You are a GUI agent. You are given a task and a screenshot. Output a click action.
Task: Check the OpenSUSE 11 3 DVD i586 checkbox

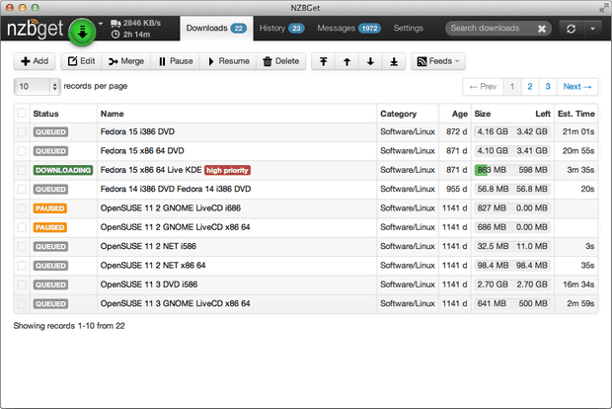point(22,285)
